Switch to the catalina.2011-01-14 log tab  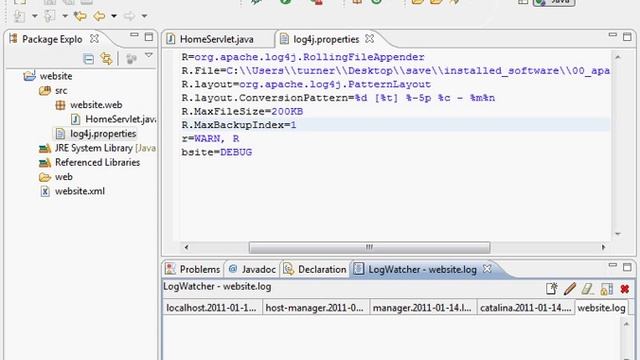click(x=526, y=308)
